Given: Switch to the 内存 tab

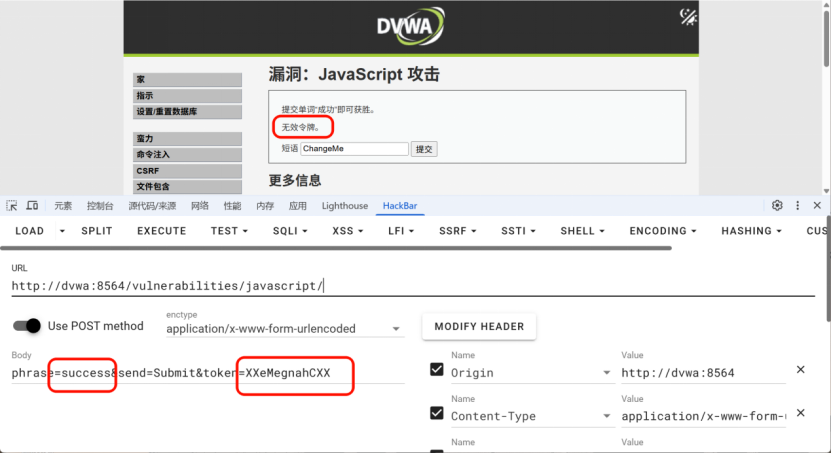Looking at the screenshot, I should click(x=265, y=206).
